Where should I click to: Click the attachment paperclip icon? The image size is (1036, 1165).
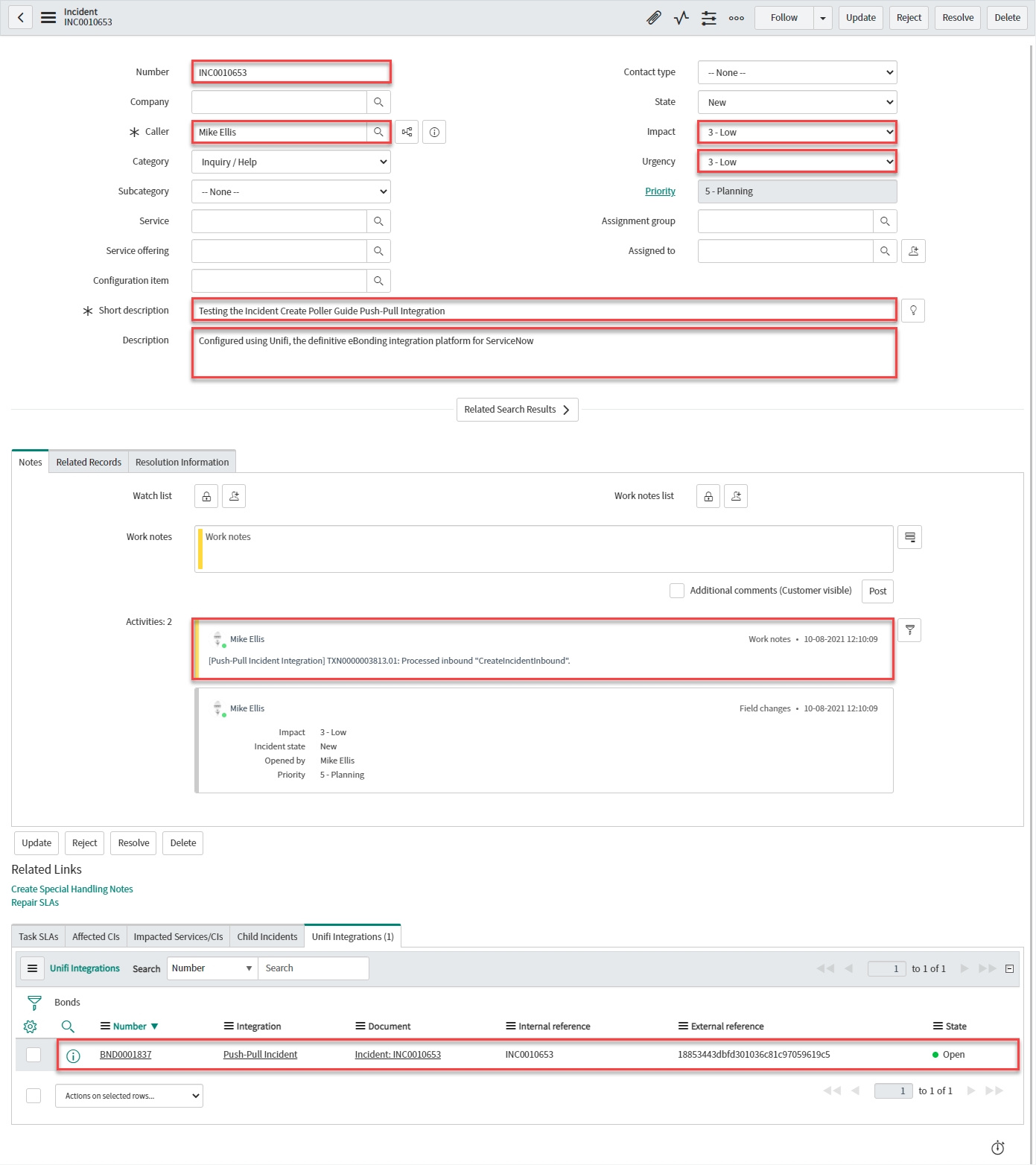click(x=653, y=18)
